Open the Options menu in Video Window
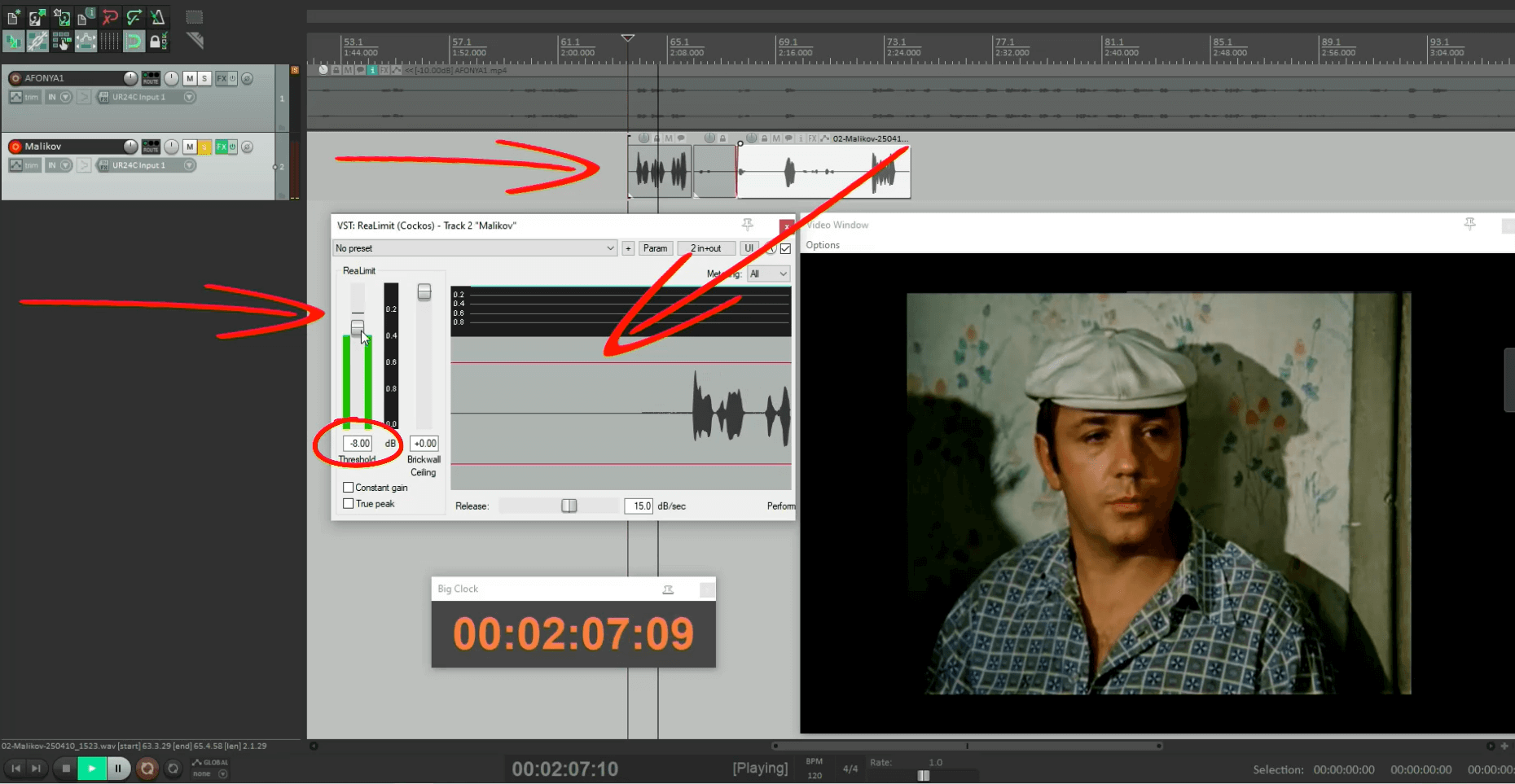 pyautogui.click(x=823, y=245)
